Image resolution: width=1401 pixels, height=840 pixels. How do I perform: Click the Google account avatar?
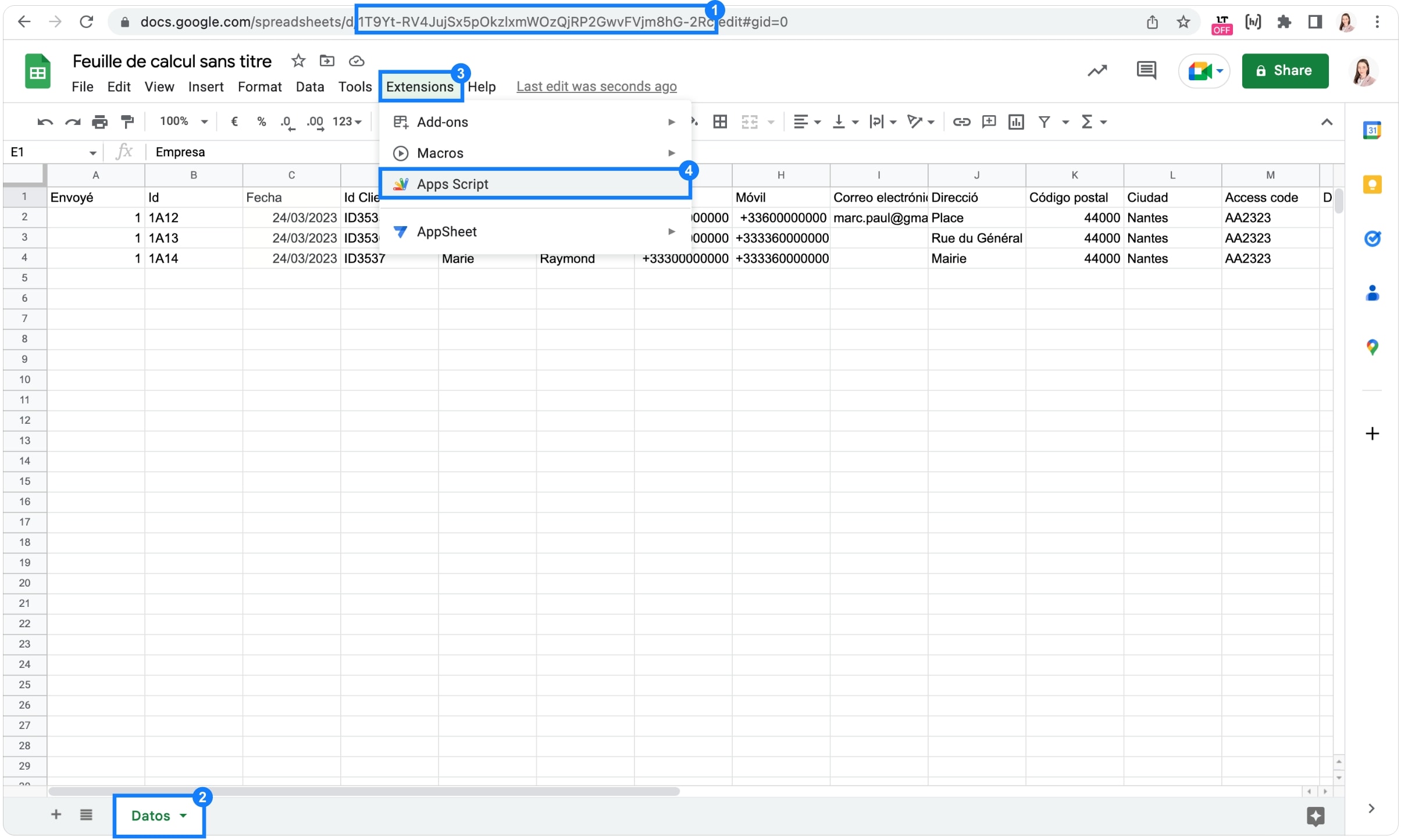[x=1363, y=72]
